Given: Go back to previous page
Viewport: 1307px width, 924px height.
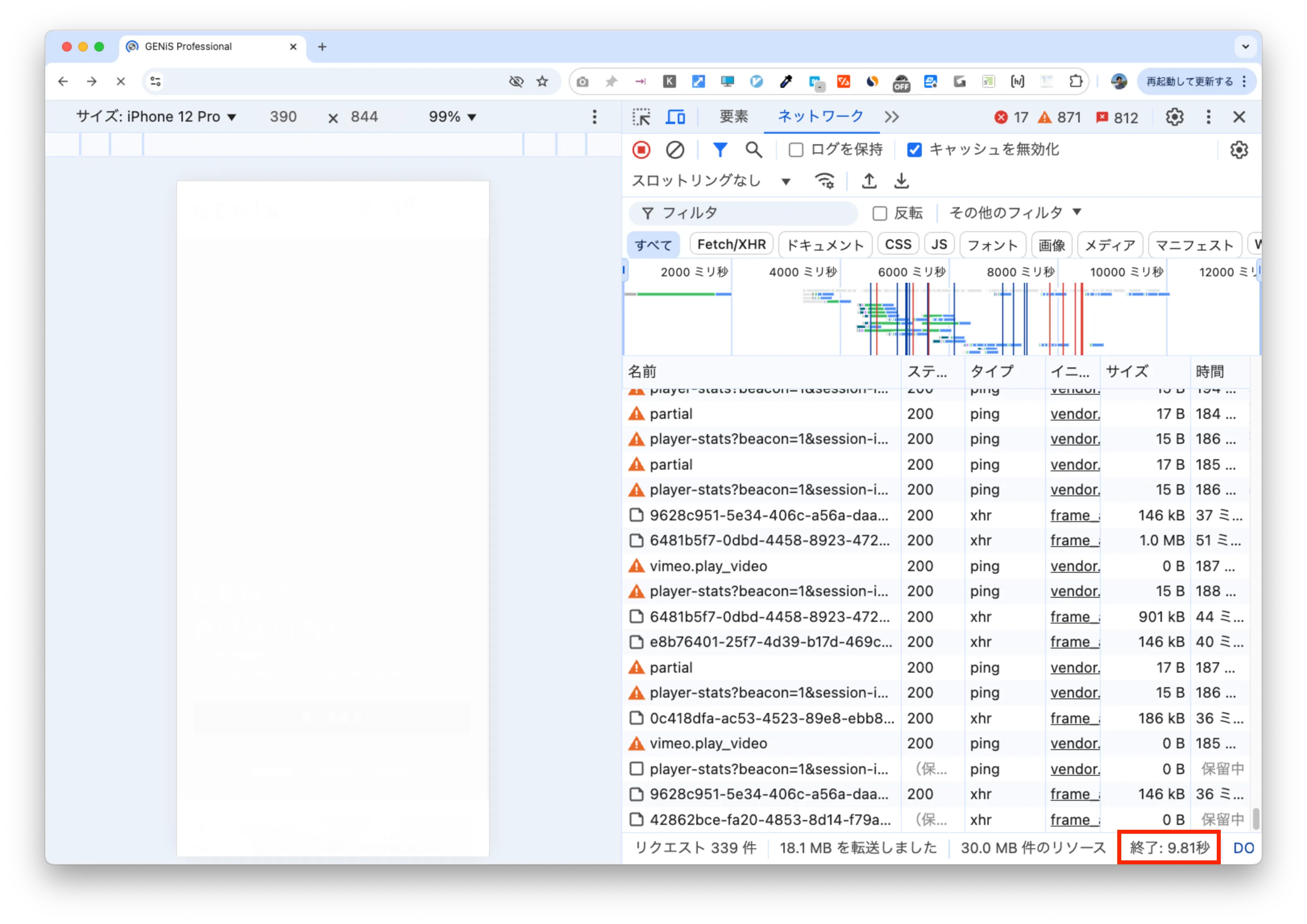Looking at the screenshot, I should (x=62, y=81).
